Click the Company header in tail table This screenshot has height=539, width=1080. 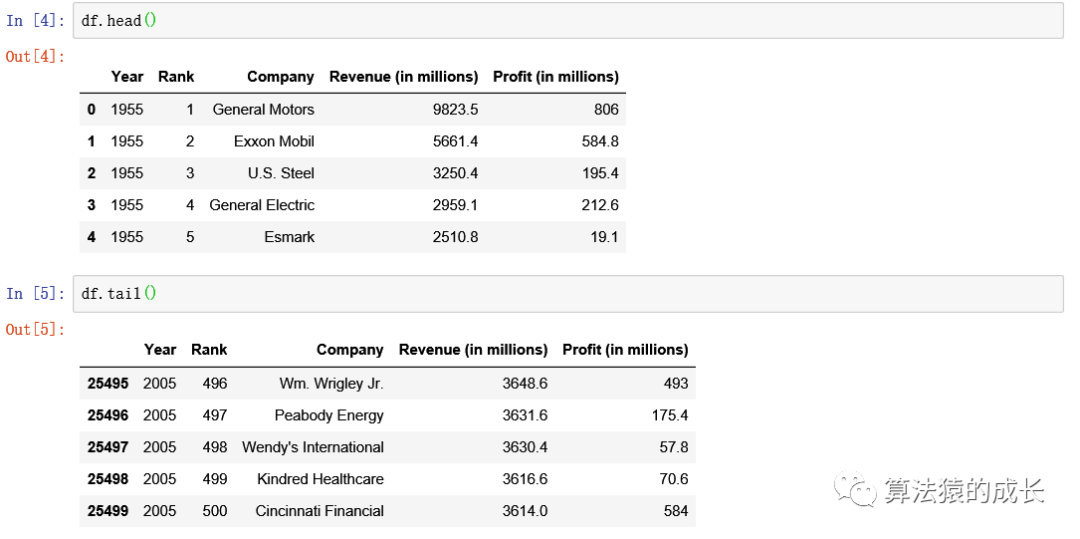click(x=350, y=350)
